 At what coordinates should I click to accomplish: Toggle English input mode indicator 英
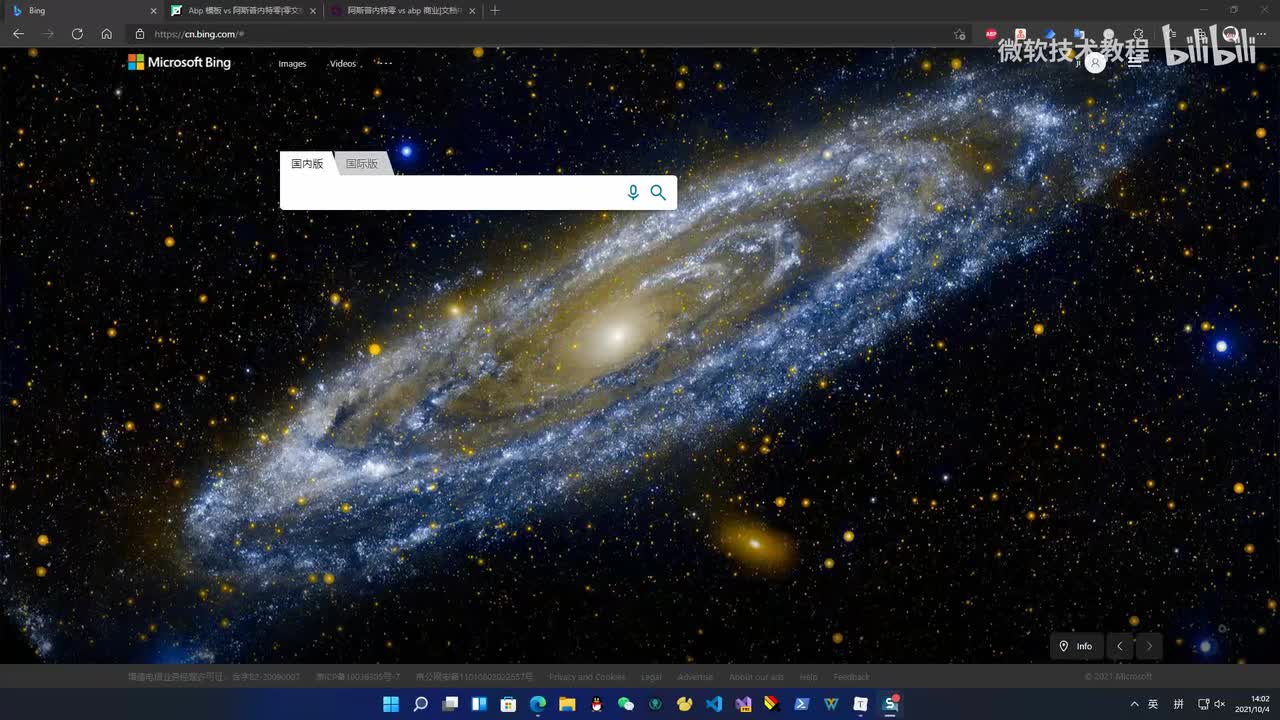(1153, 704)
